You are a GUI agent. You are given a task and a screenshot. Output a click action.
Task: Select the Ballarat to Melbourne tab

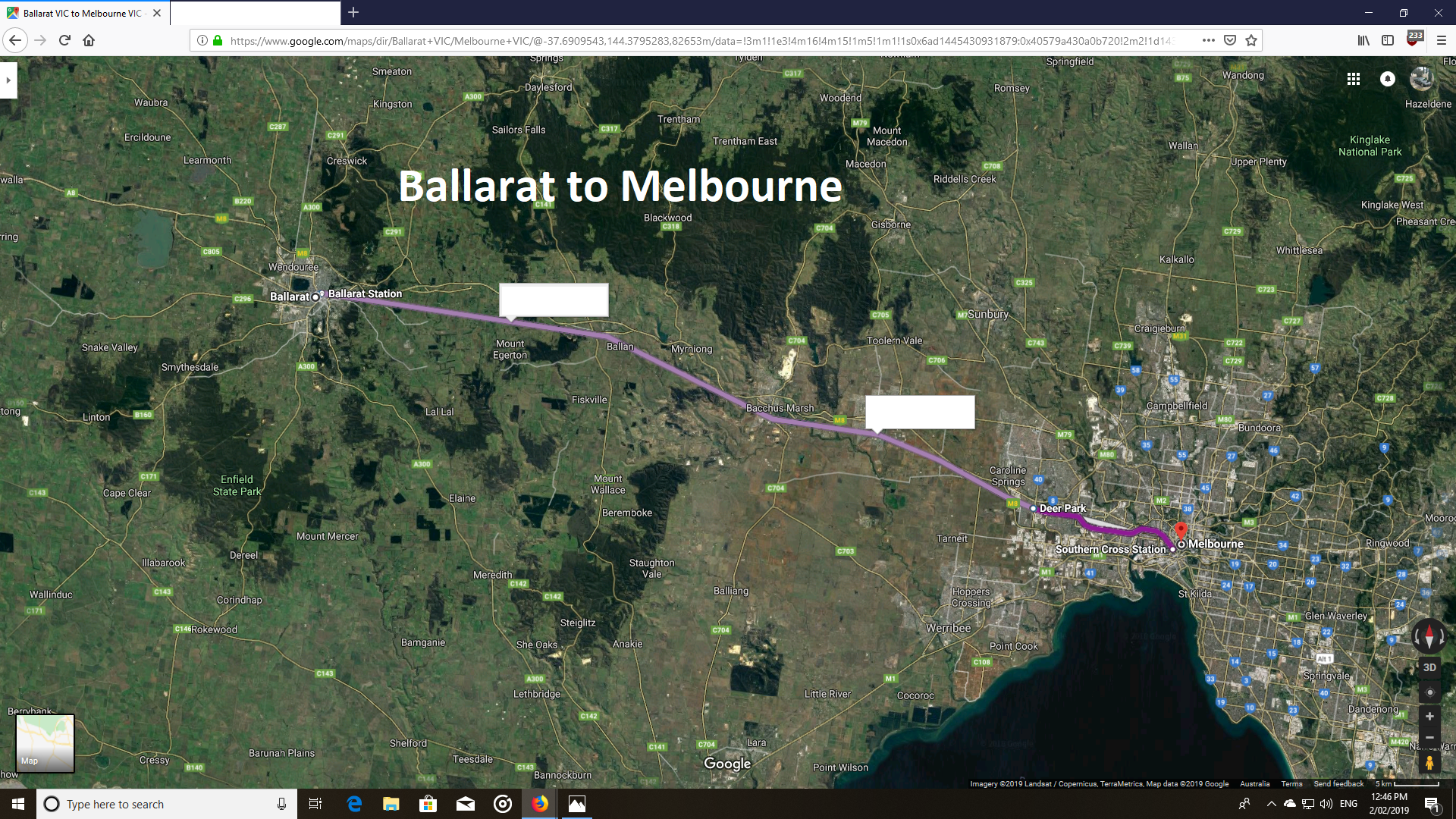click(x=82, y=13)
